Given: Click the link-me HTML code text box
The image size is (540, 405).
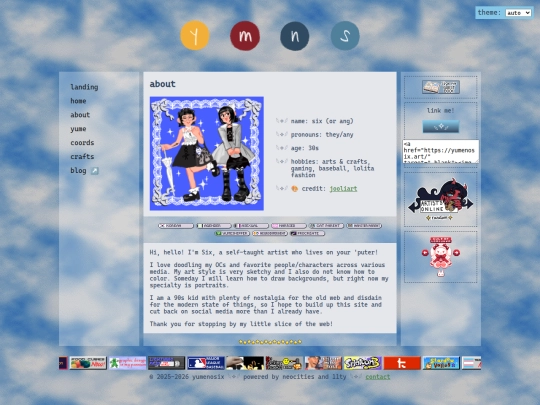Looking at the screenshot, I should click(x=441, y=152).
